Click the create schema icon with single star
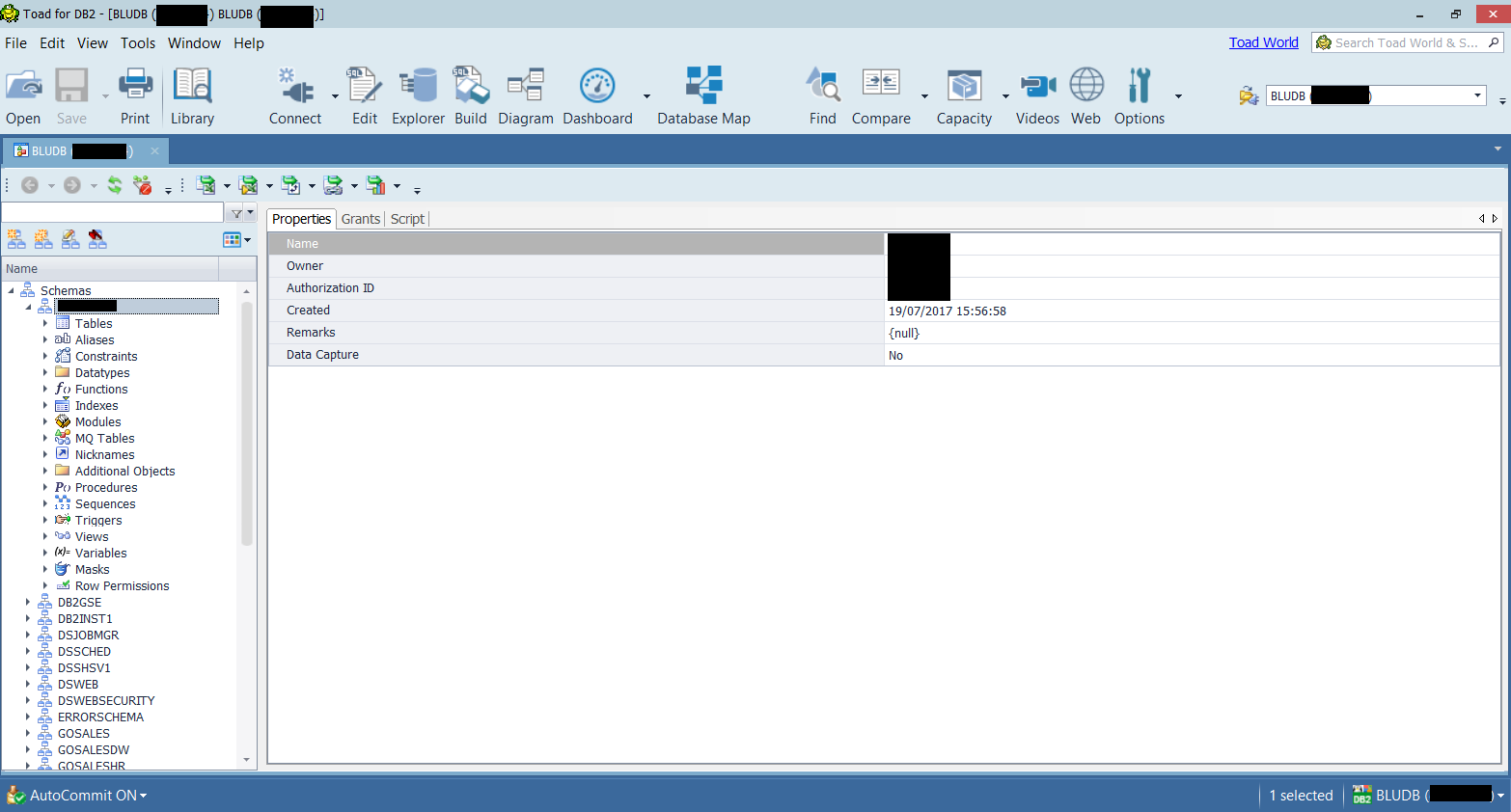 click(16, 239)
